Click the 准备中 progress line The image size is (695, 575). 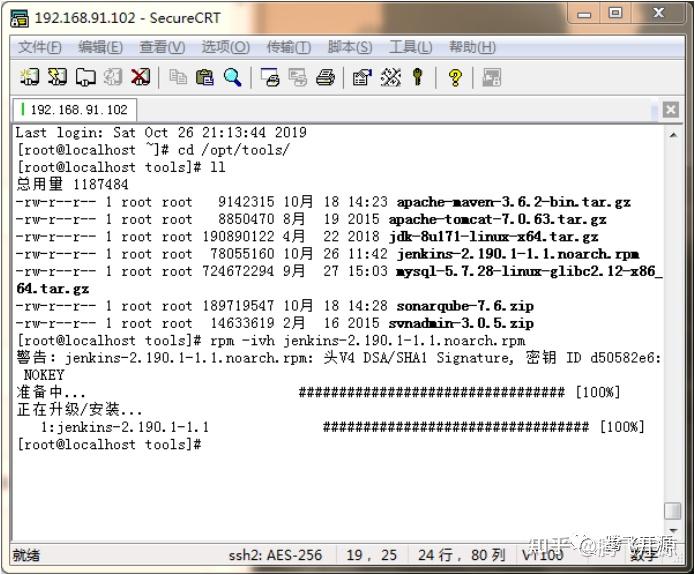click(x=318, y=392)
